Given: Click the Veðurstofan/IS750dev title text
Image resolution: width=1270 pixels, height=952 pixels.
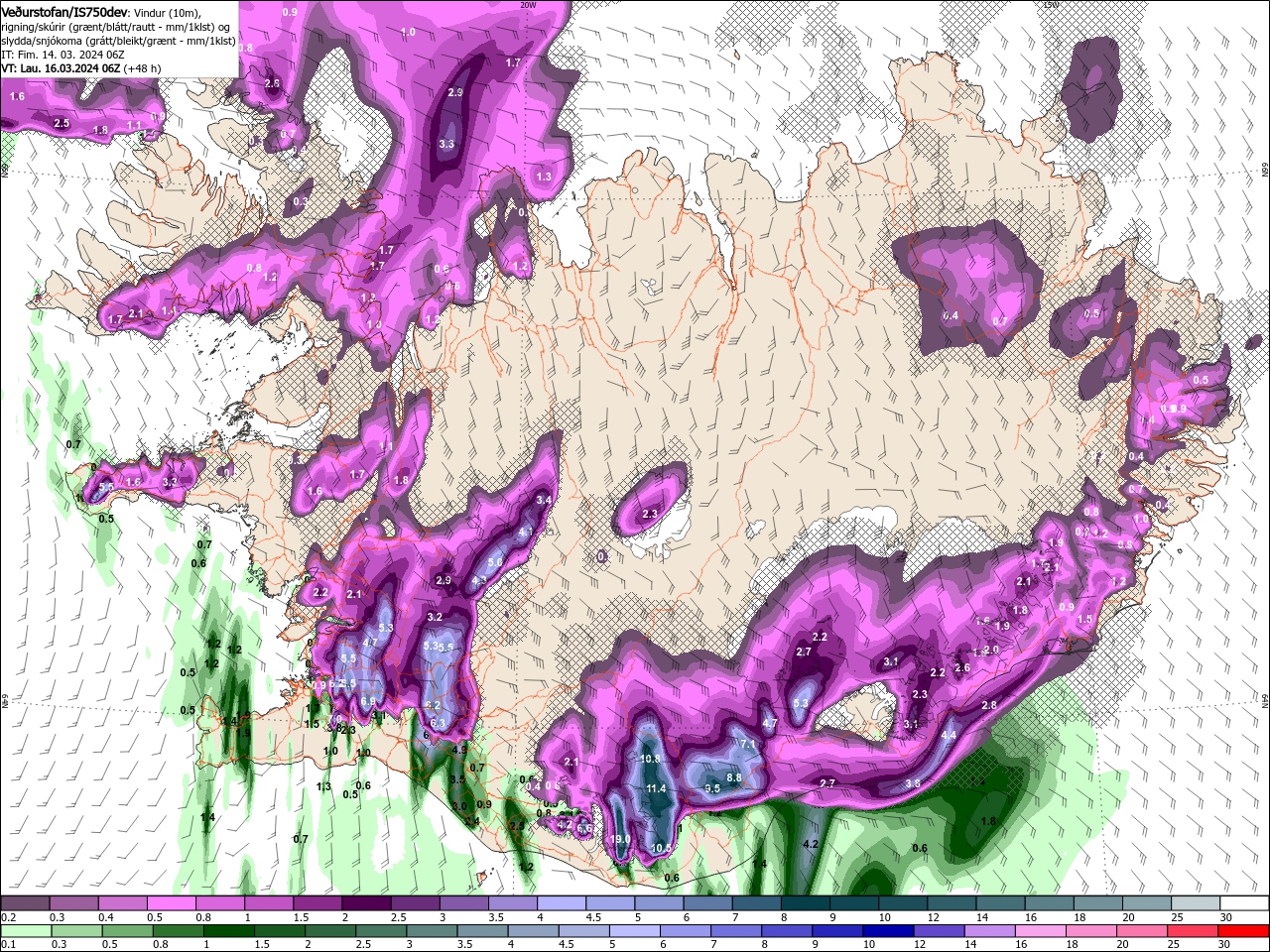Looking at the screenshot, I should [63, 11].
